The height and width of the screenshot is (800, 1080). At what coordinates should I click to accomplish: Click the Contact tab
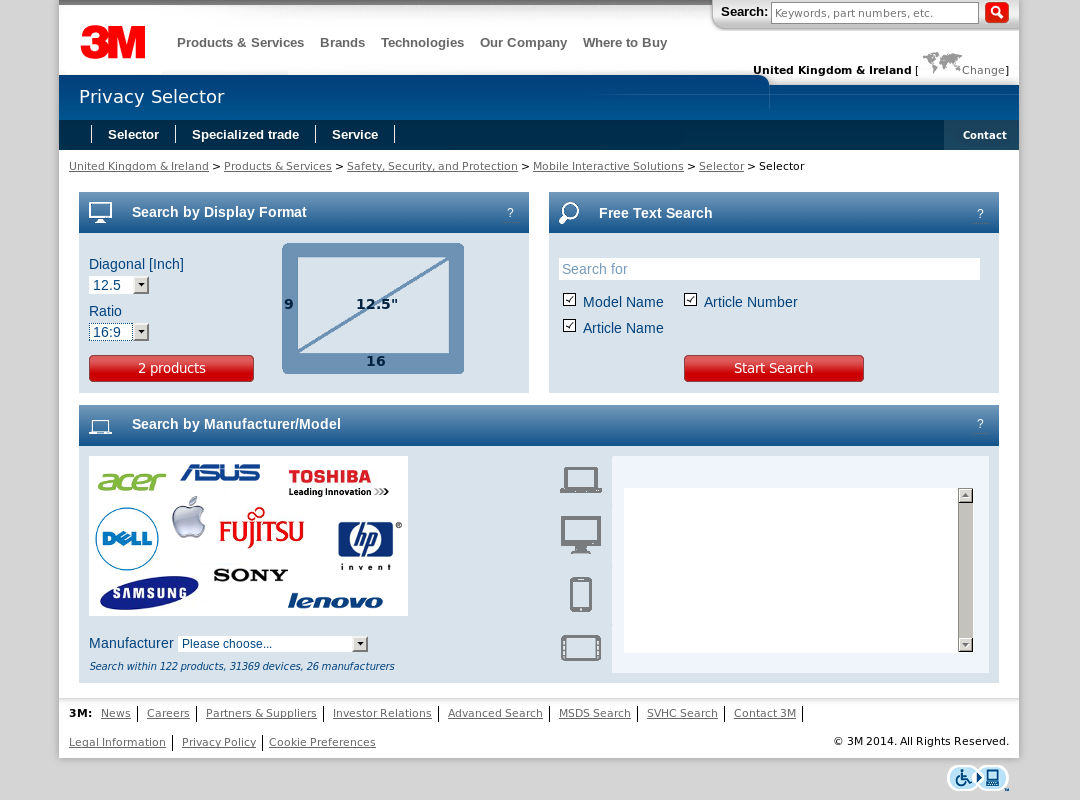984,135
